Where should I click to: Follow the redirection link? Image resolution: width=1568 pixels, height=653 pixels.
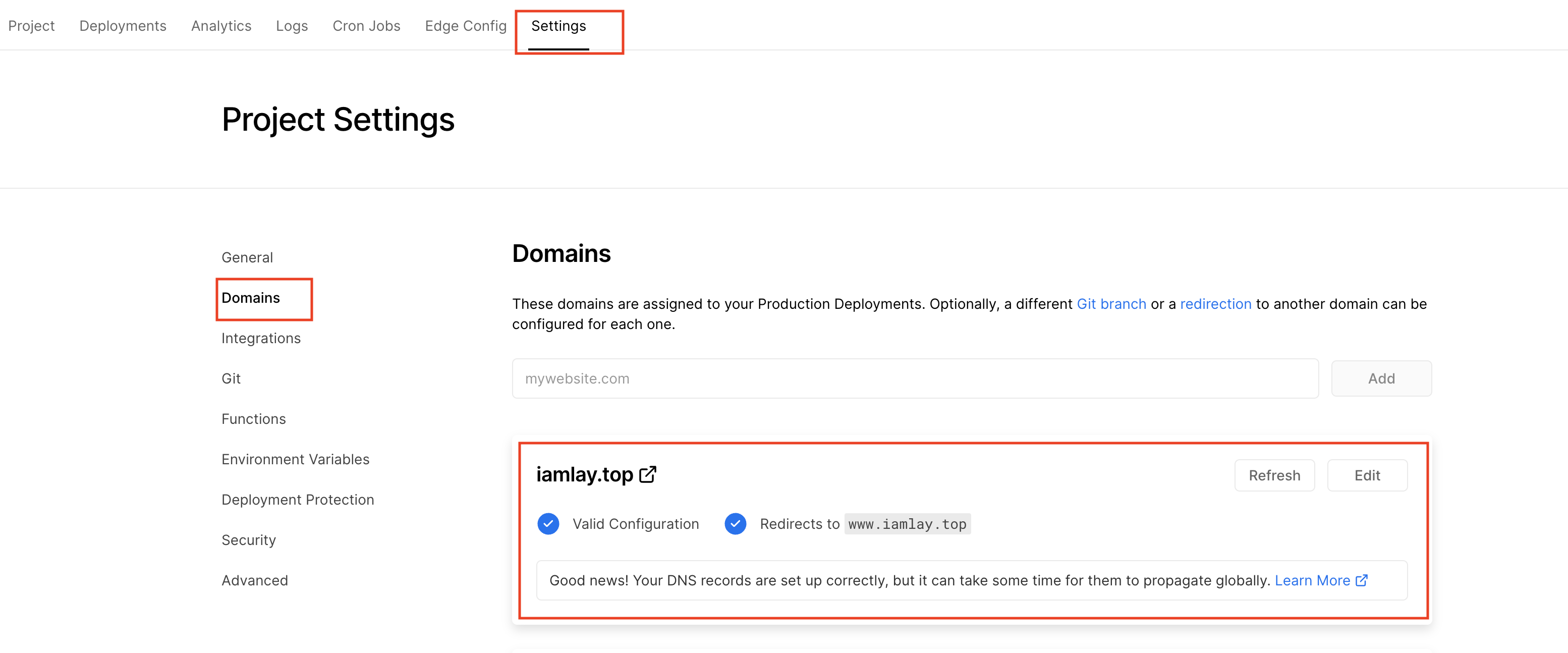click(1215, 304)
